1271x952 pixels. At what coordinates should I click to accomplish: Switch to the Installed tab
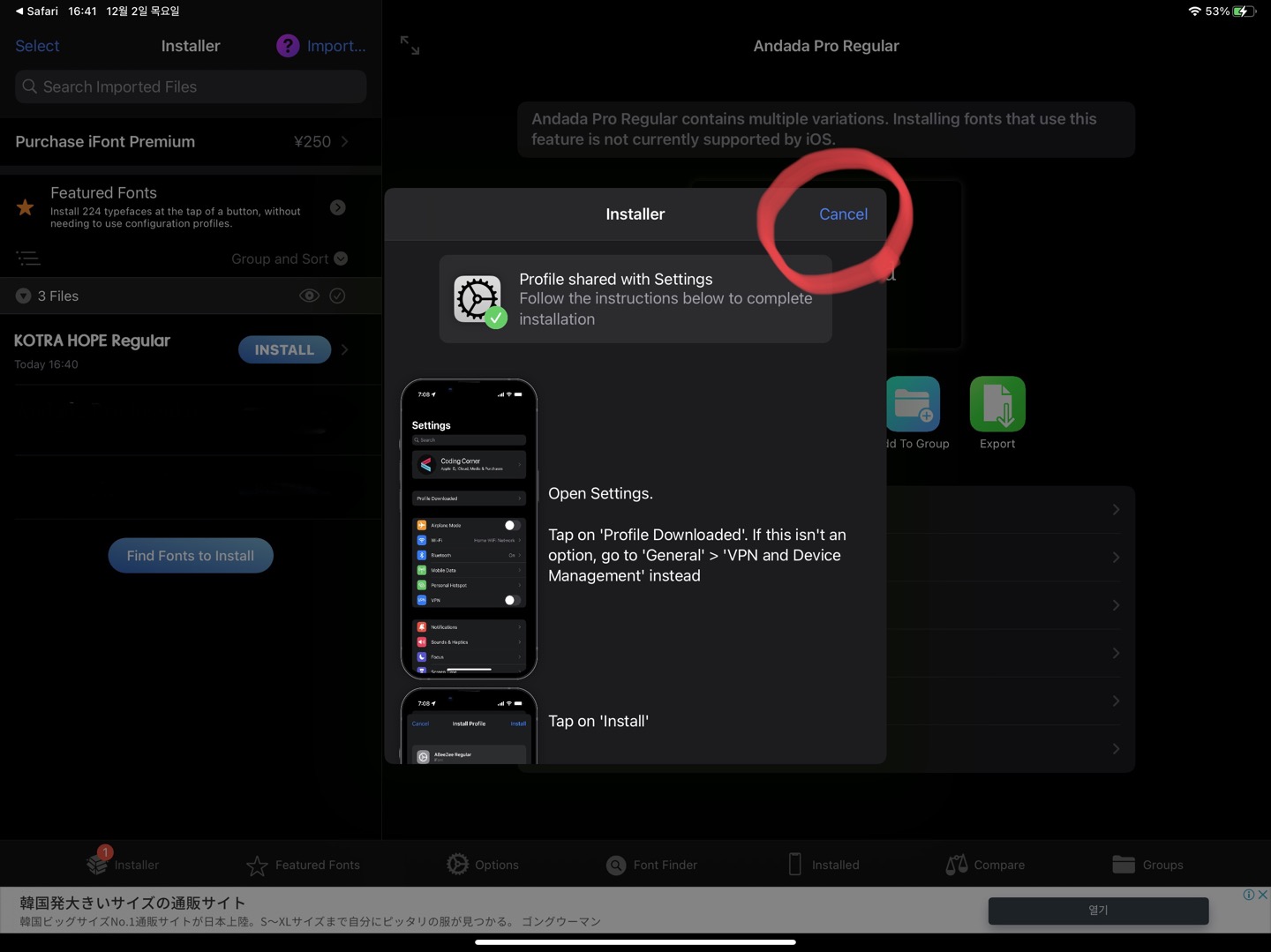click(824, 865)
